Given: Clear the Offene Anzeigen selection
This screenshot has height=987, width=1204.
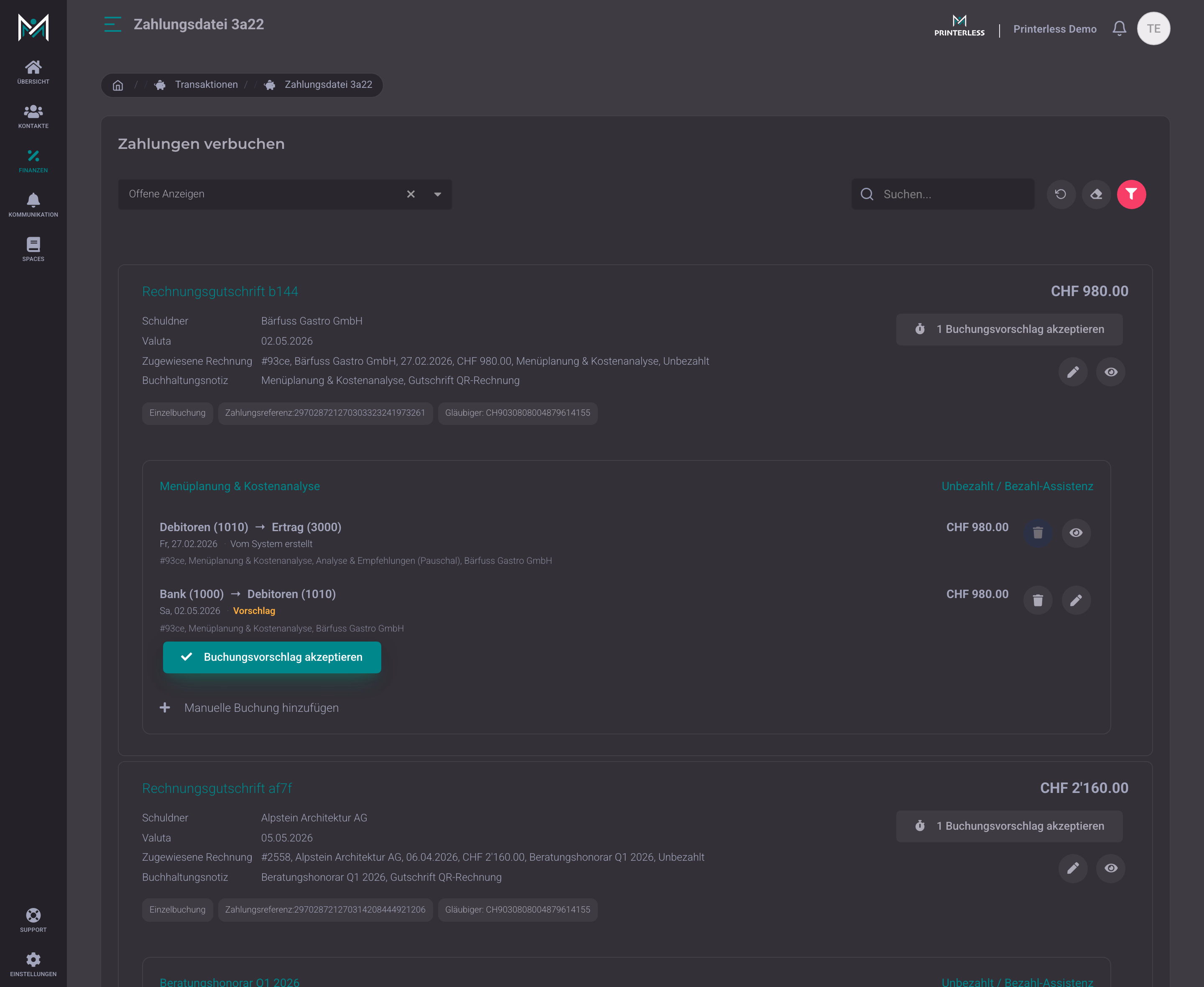Looking at the screenshot, I should [411, 194].
